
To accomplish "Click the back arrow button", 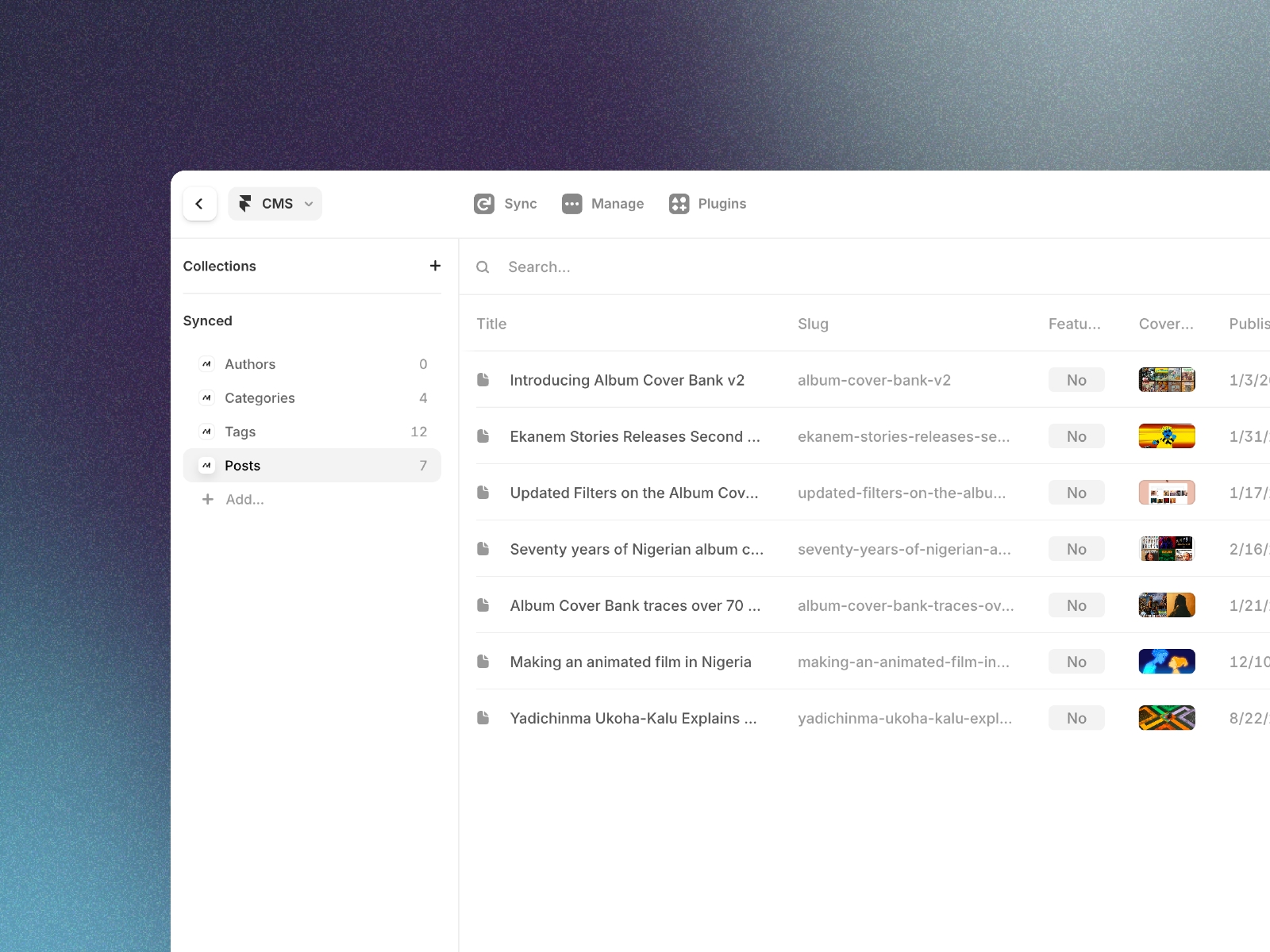I will (199, 203).
